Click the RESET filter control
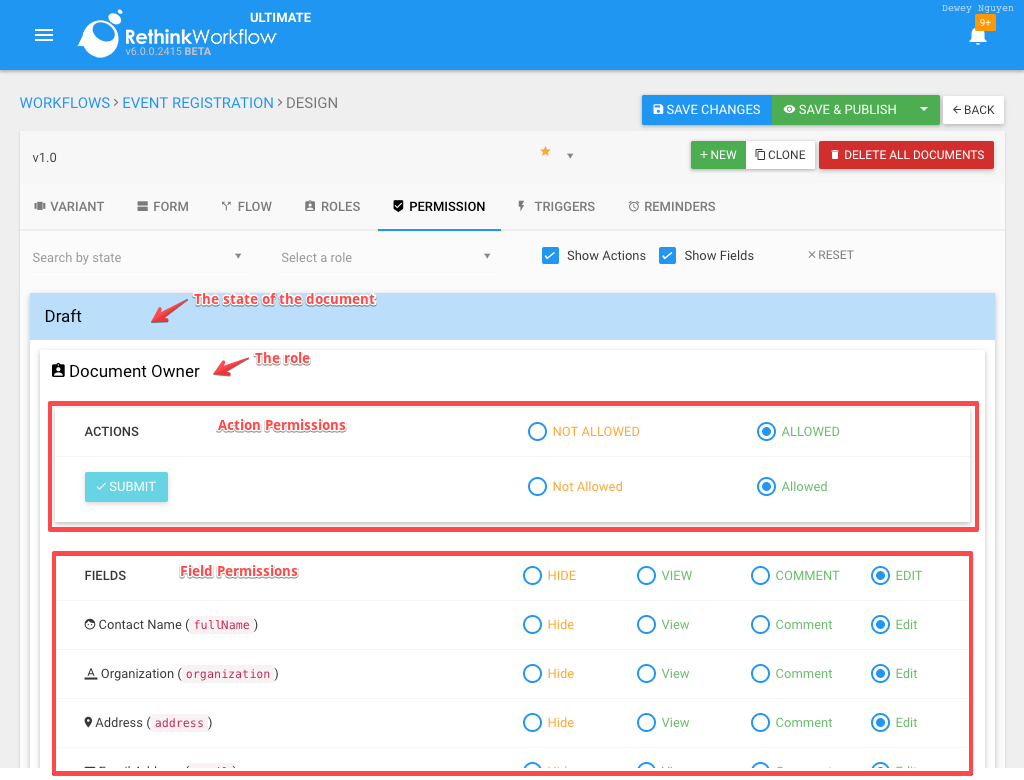Screen dimensions: 1024x780 pos(830,255)
